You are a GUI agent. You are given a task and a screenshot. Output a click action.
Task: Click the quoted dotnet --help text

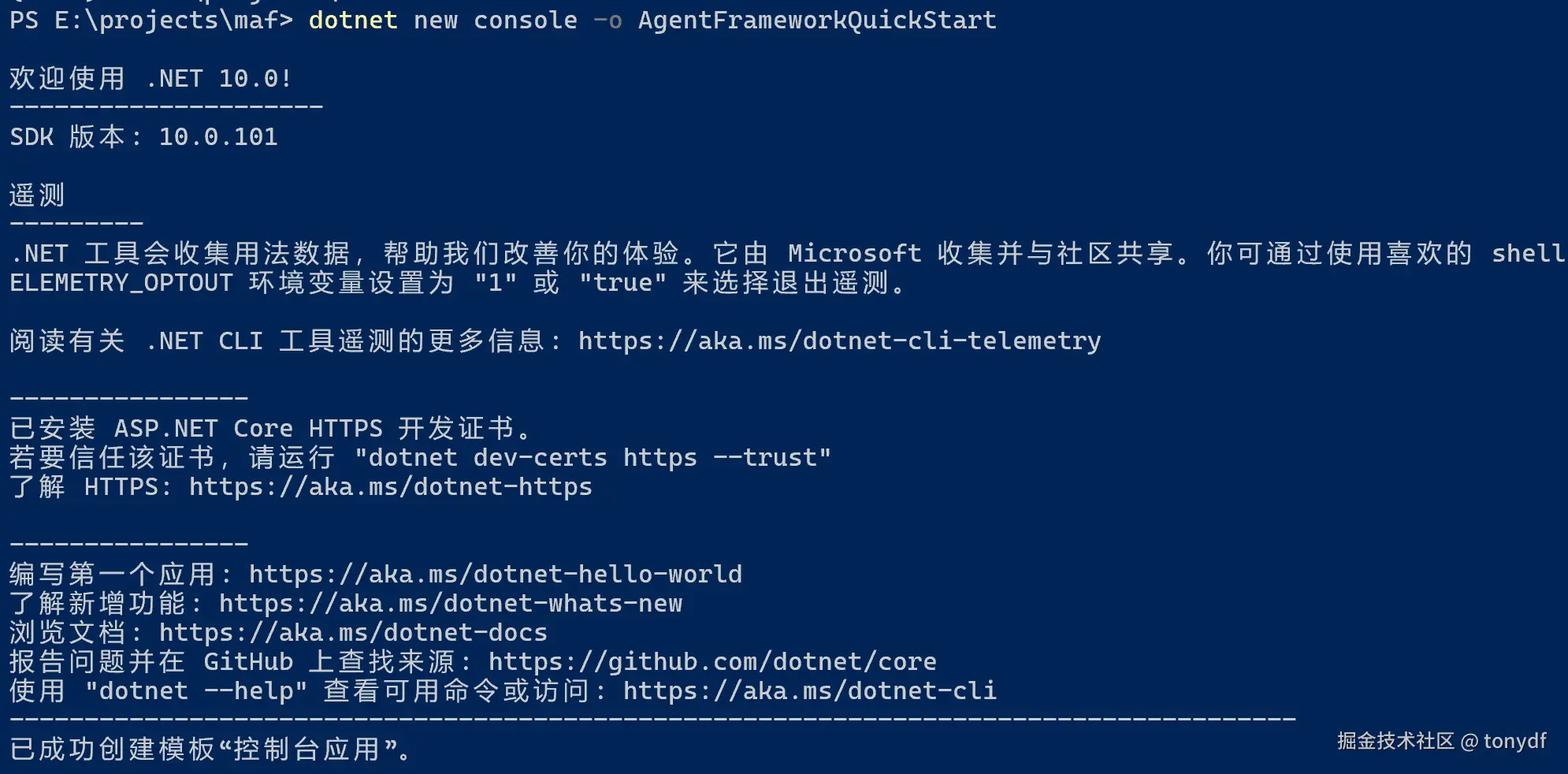click(x=195, y=691)
